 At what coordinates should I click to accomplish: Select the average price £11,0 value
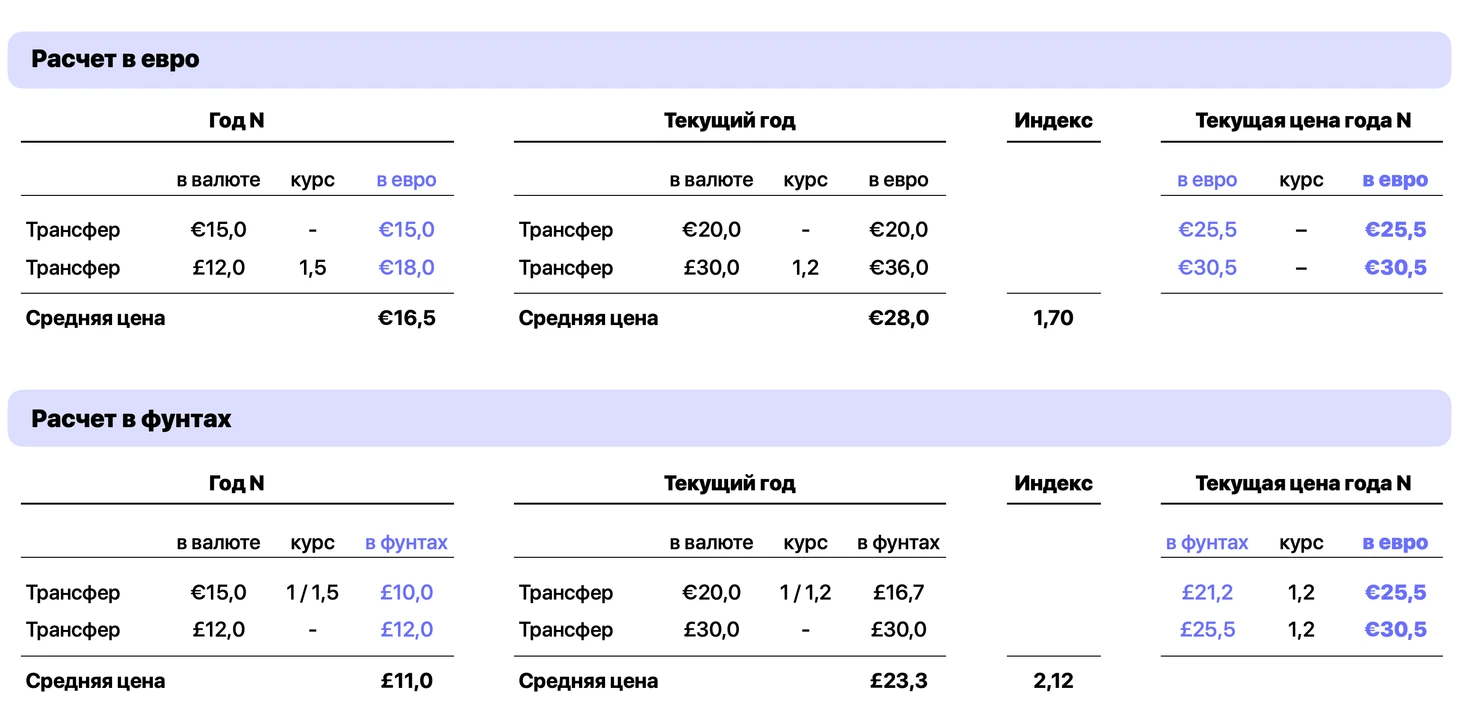406,682
